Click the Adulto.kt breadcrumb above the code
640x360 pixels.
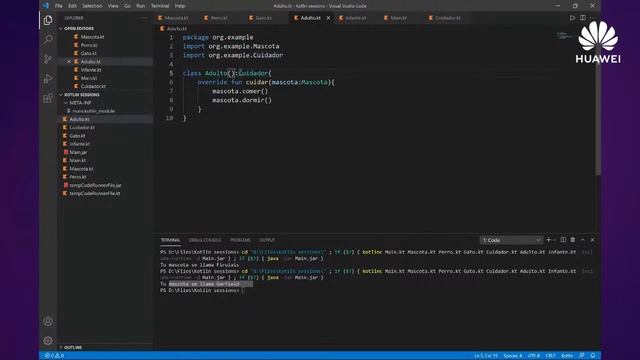pos(174,29)
